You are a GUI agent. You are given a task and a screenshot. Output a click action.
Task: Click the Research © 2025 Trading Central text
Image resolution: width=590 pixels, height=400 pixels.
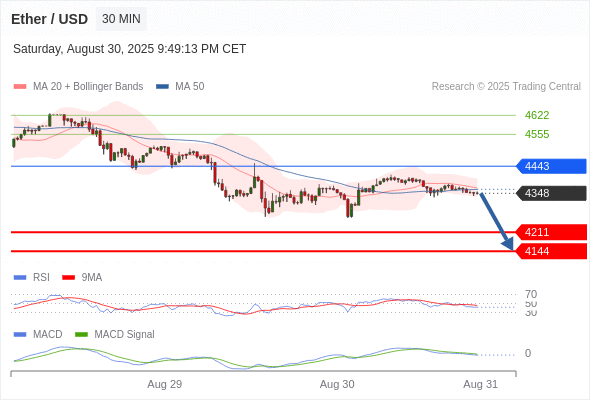tap(506, 87)
